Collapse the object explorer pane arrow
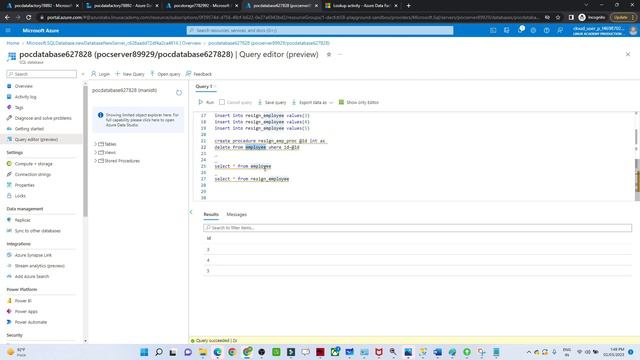The width and height of the screenshot is (640, 360). 191,212
